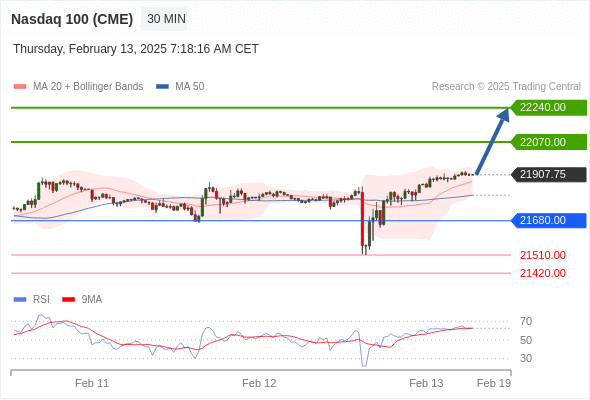Click the MA 20 + Bollinger Bands legend label
Screen dimensions: 590x400
[88, 87]
